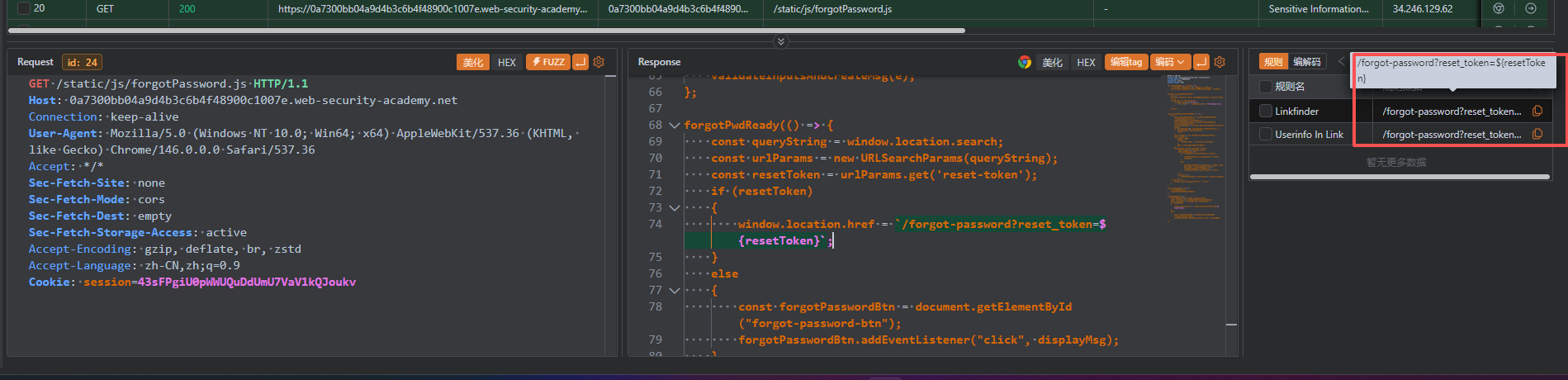Image resolution: width=1568 pixels, height=380 pixels.
Task: Open Response panel settings gear
Action: (x=1220, y=62)
